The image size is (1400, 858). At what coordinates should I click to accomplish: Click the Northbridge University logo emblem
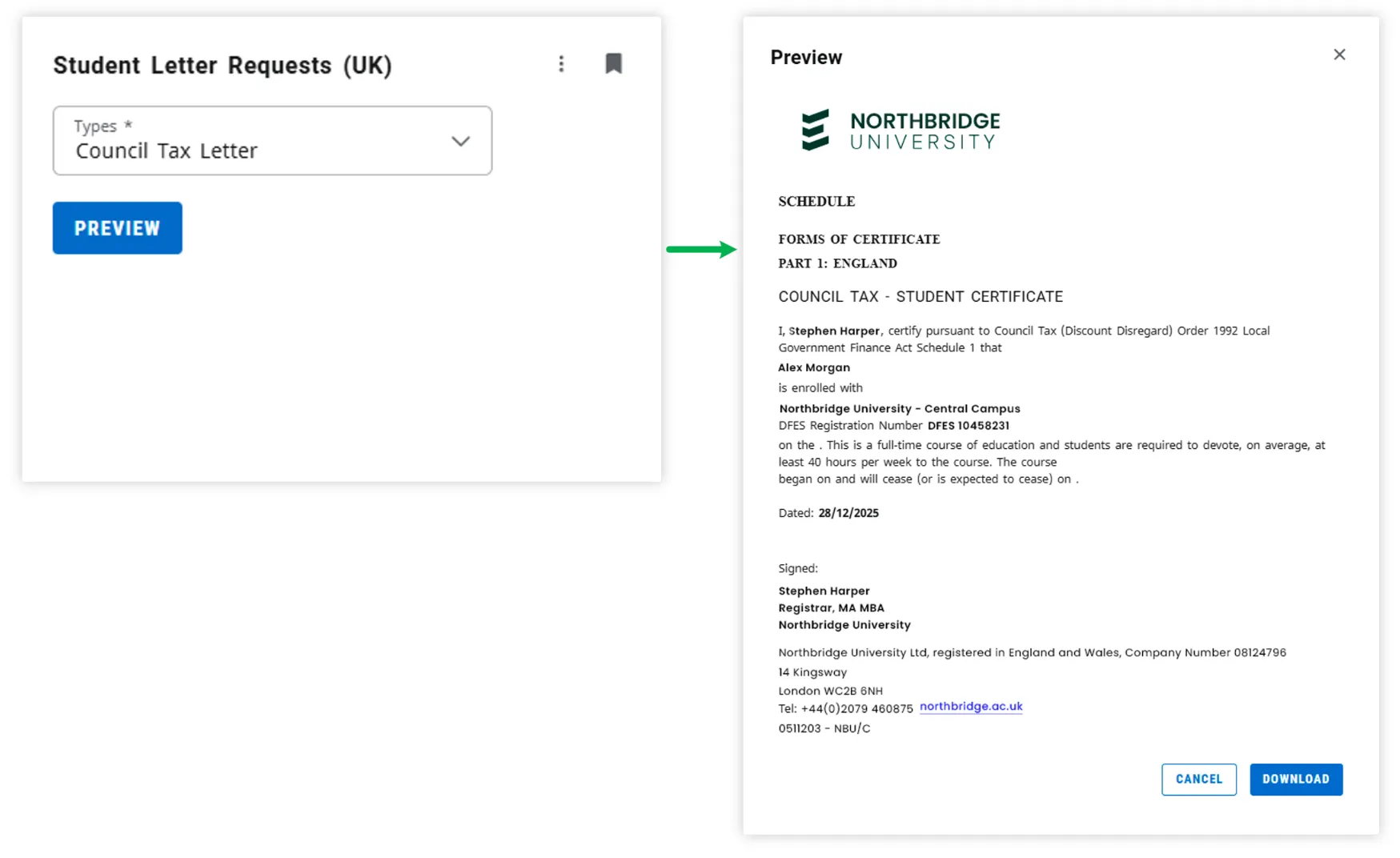815,130
